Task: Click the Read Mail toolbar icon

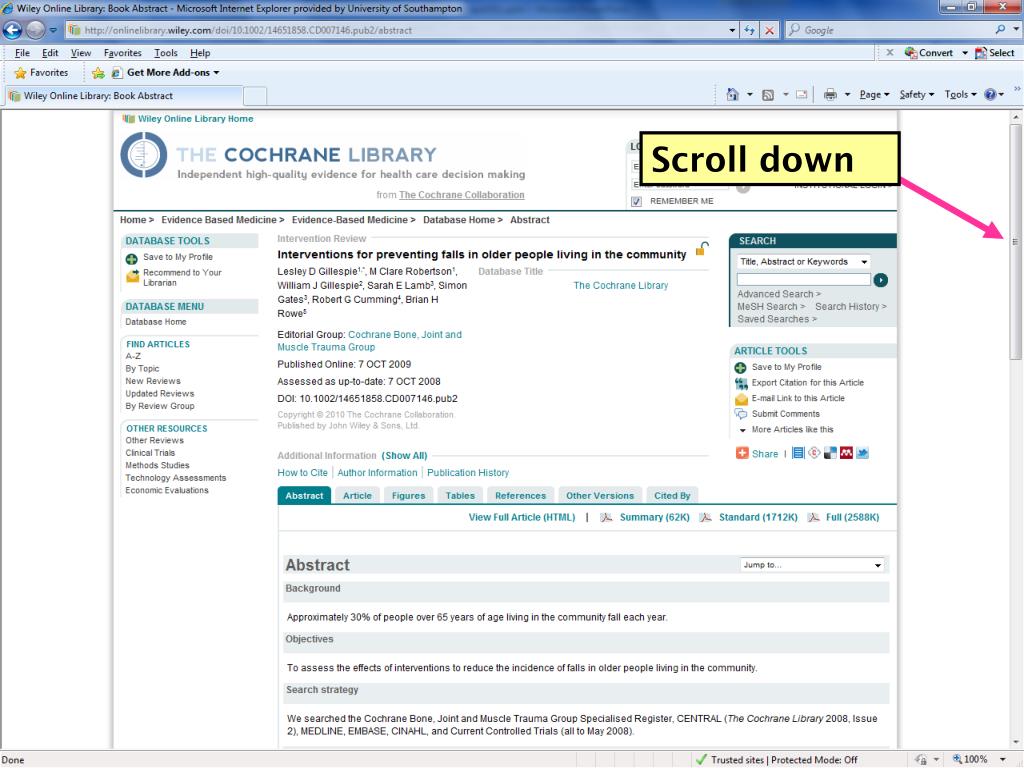Action: pyautogui.click(x=801, y=95)
